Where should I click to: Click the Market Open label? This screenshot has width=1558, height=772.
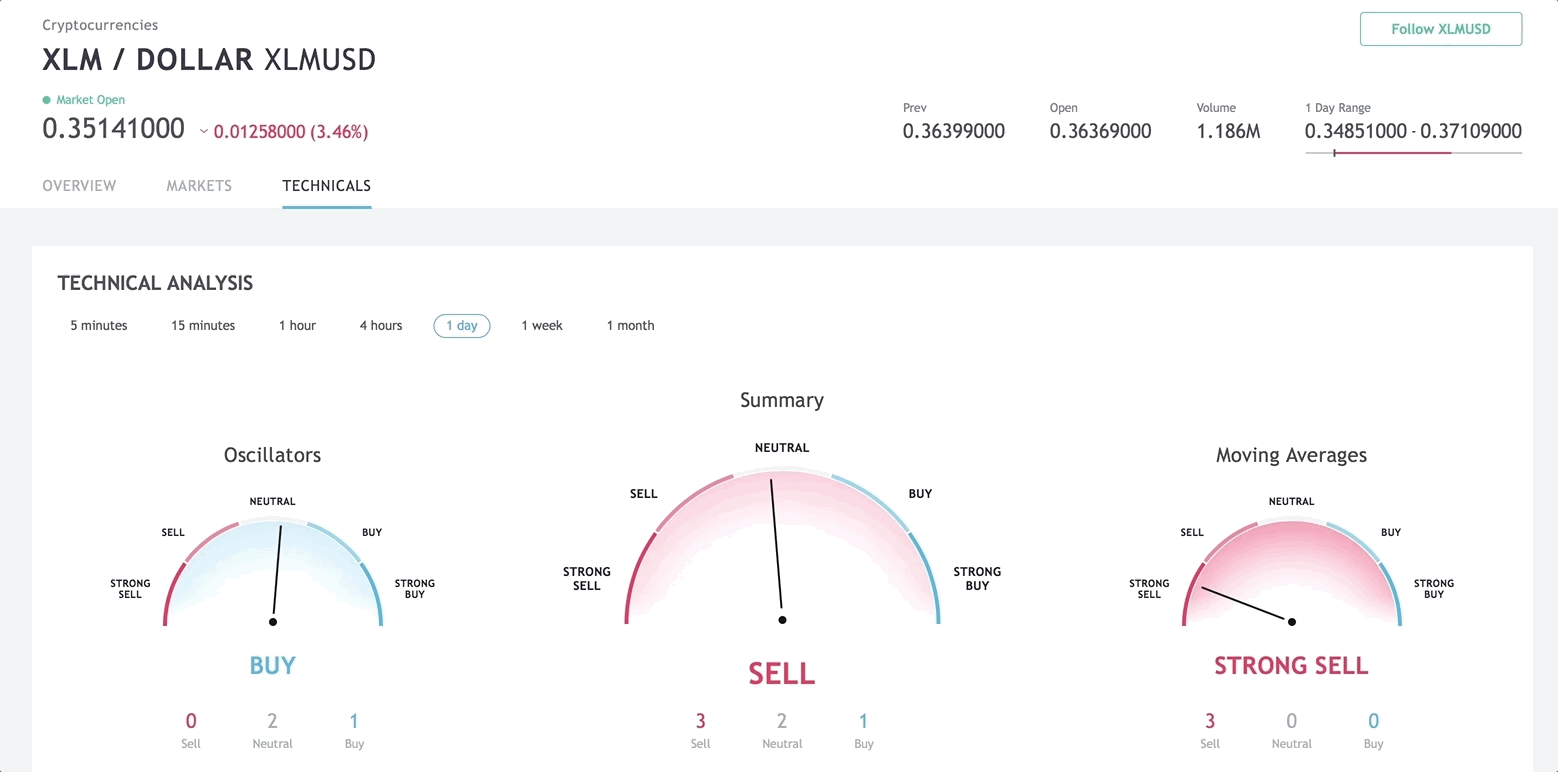click(90, 100)
